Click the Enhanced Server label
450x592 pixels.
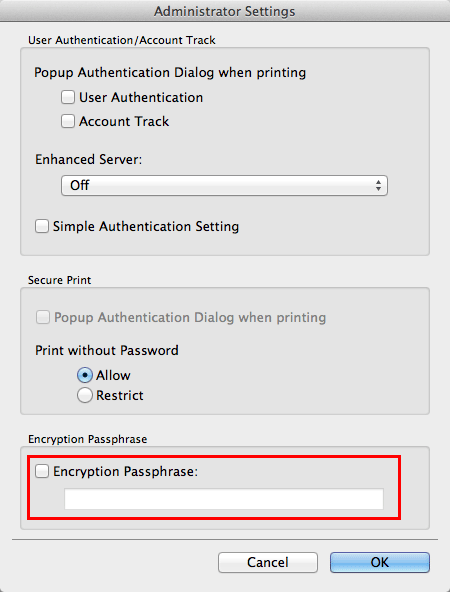[x=89, y=159]
